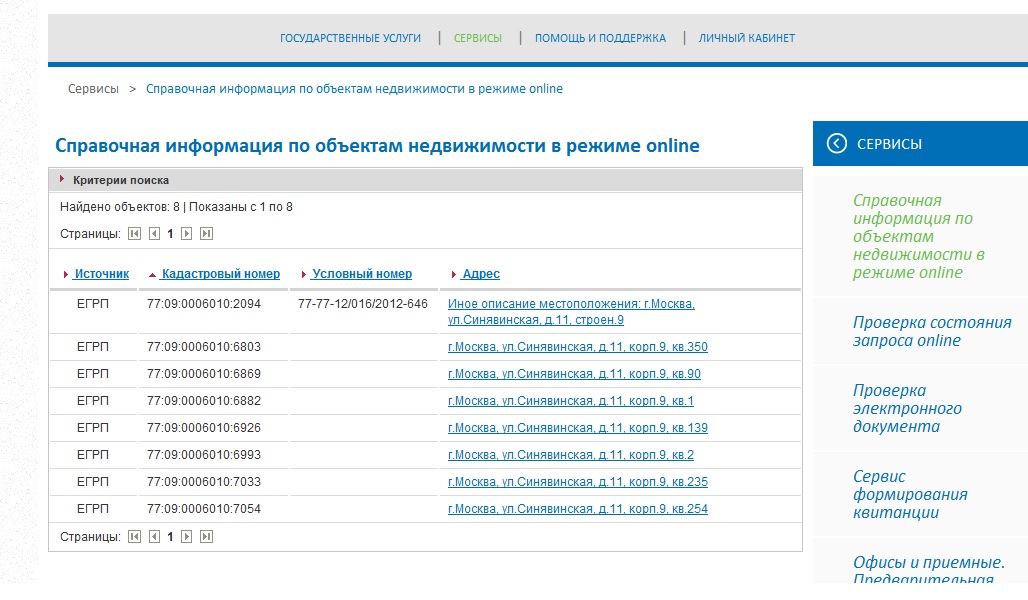Sort the table by Источник column
The height and width of the screenshot is (600, 1028).
(x=101, y=274)
